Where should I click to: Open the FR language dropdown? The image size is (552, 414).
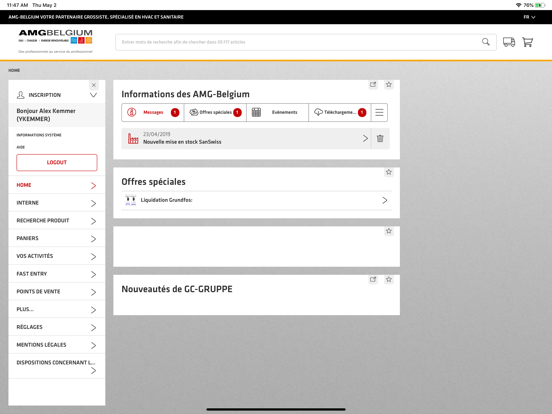coord(529,17)
